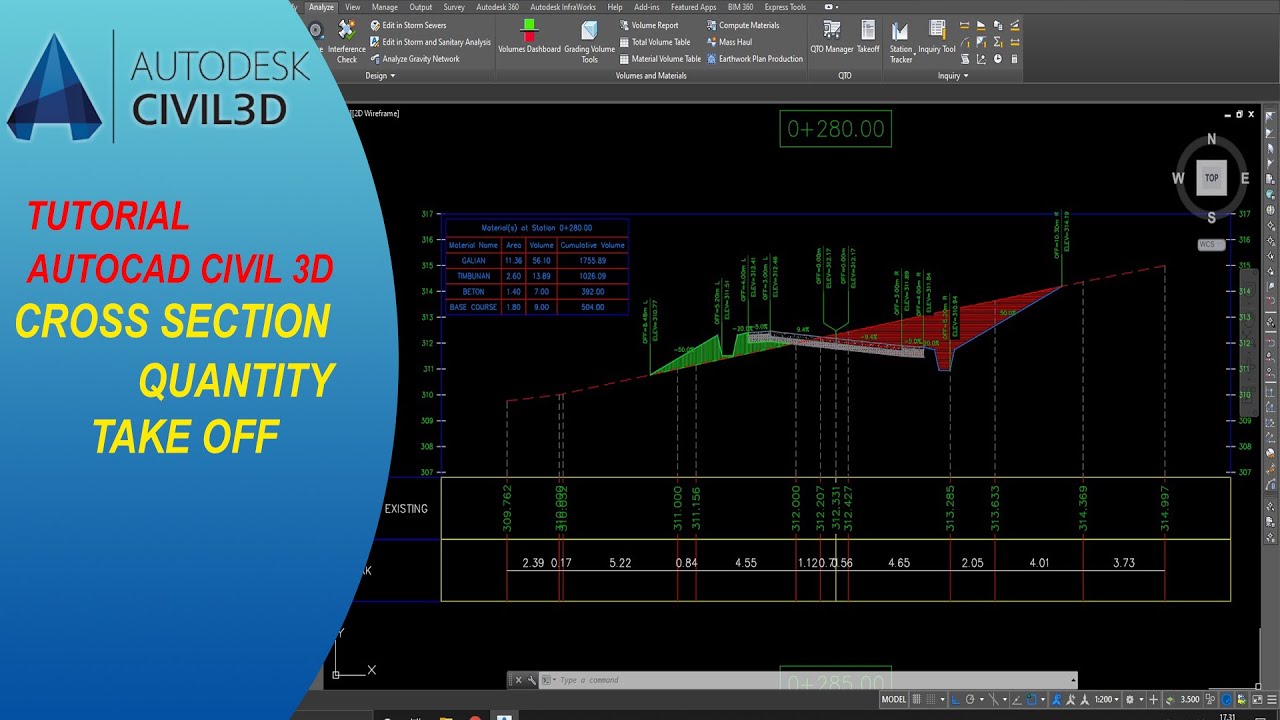The image size is (1280, 720).
Task: Open the snap mode dropdown arrow
Action: tap(942, 700)
